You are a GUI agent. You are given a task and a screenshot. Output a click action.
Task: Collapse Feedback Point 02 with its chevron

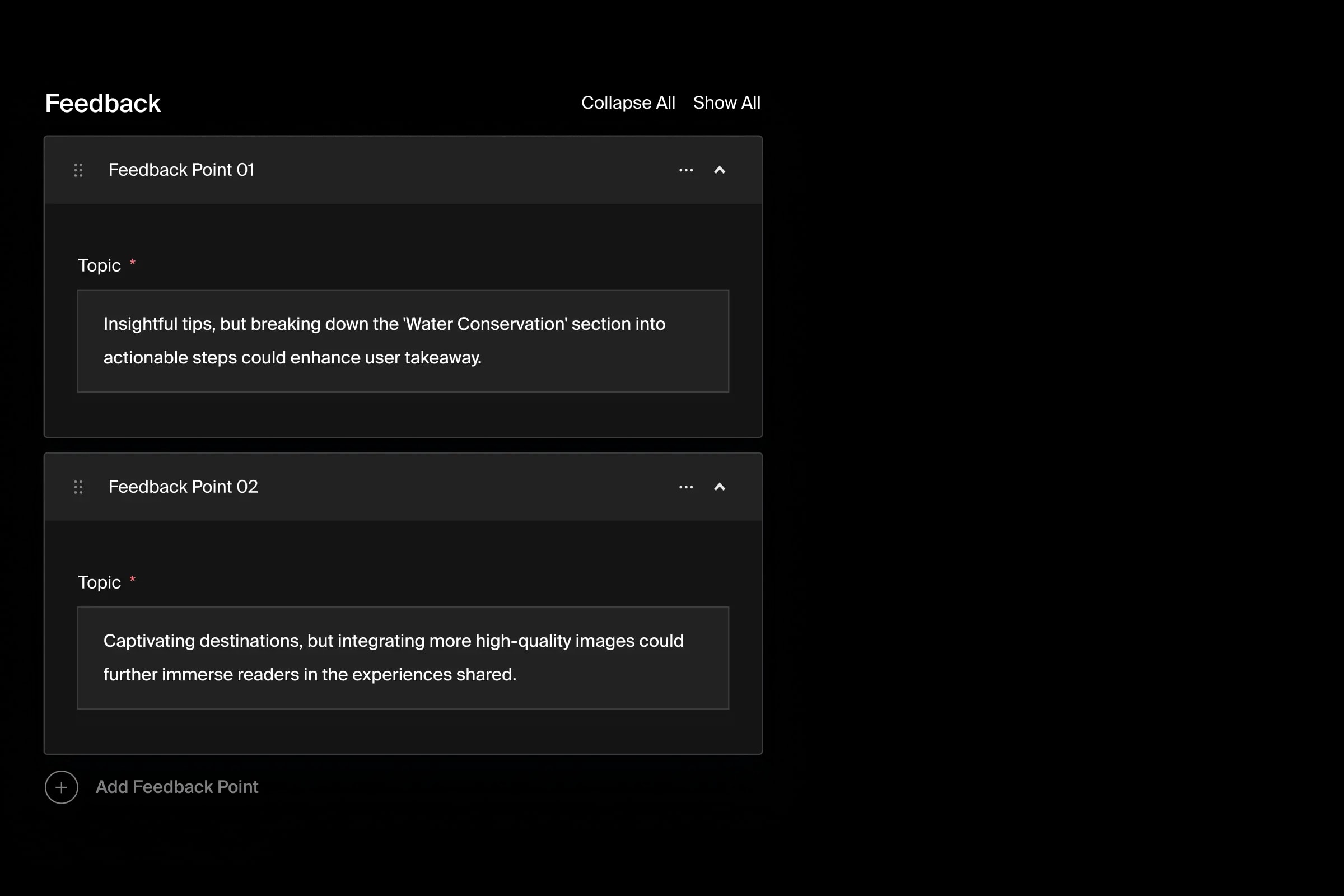720,487
